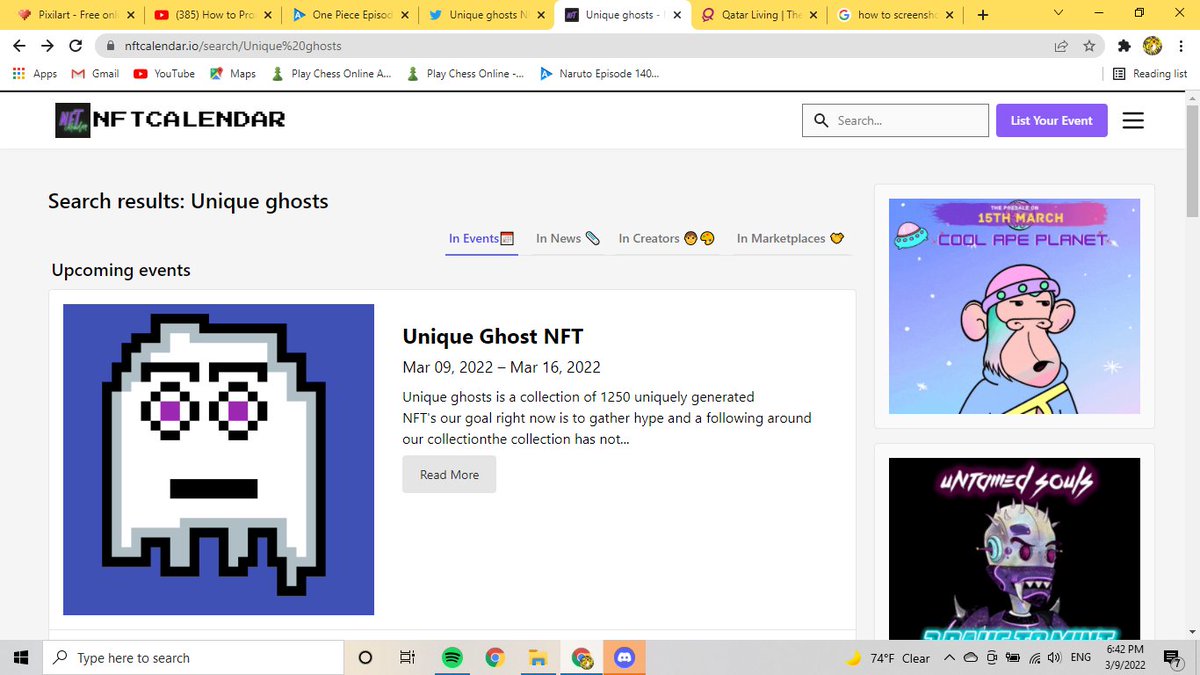
Task: Click the Windows taskbar search box
Action: tap(192, 657)
